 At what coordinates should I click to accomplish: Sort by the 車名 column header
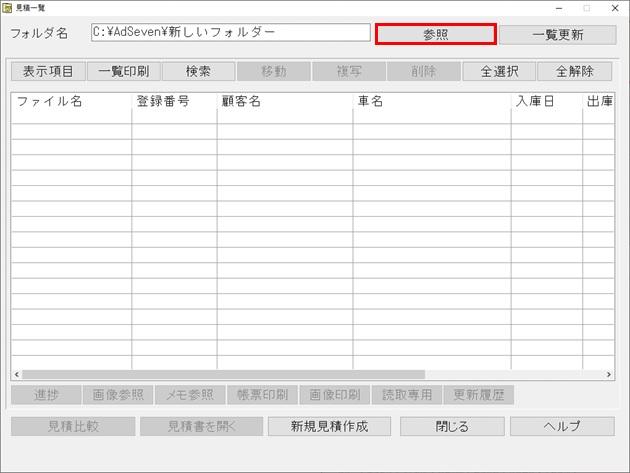coord(432,101)
